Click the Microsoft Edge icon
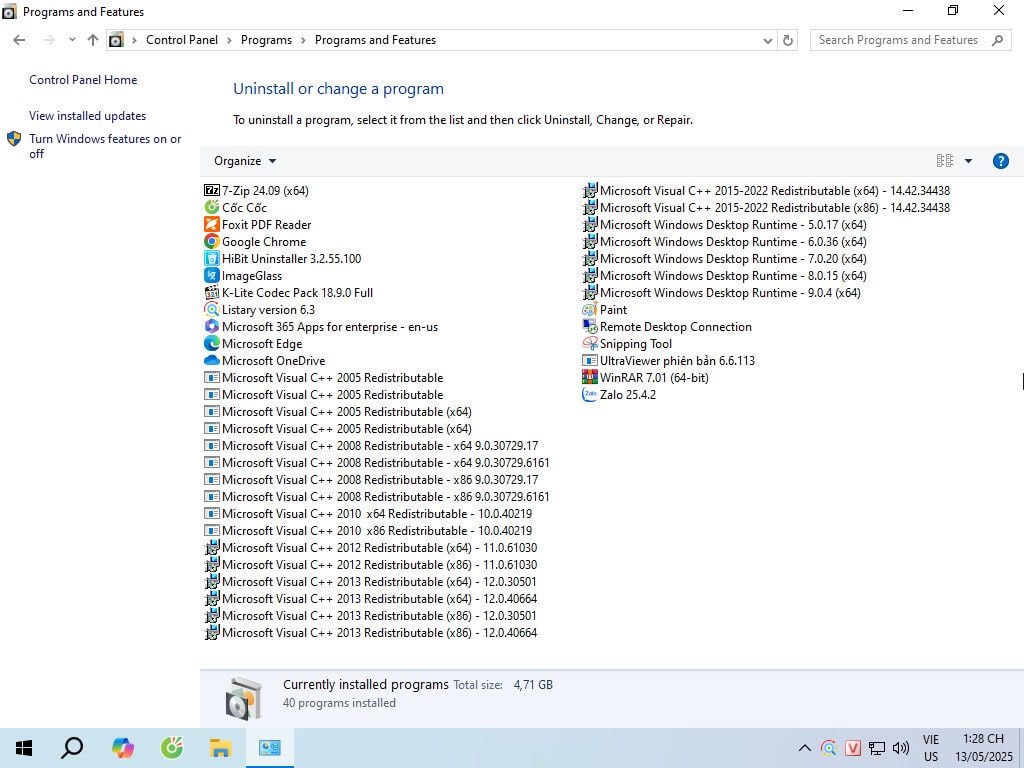The image size is (1024, 768). [x=212, y=344]
